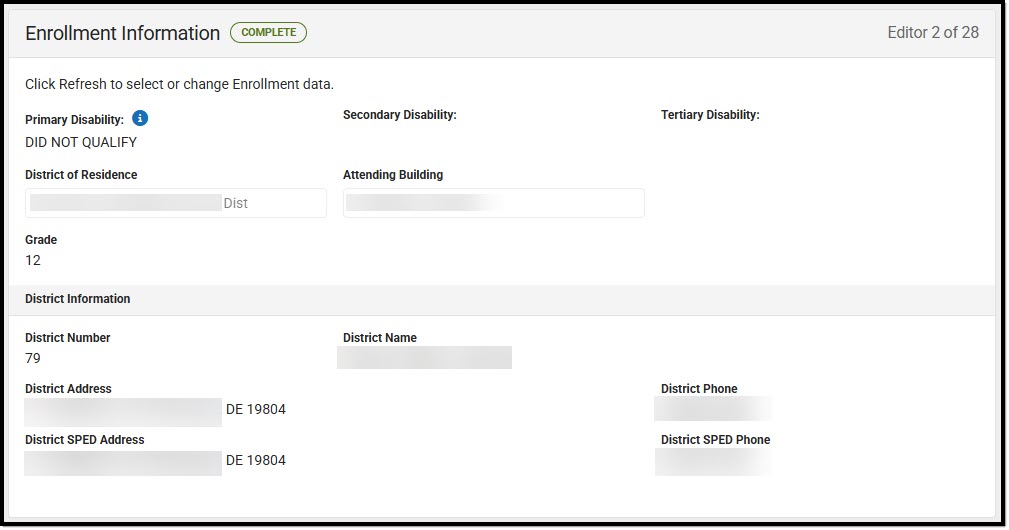Click the 'Attending Building' label
Screen dimensions: 1009x530
[x=393, y=175]
